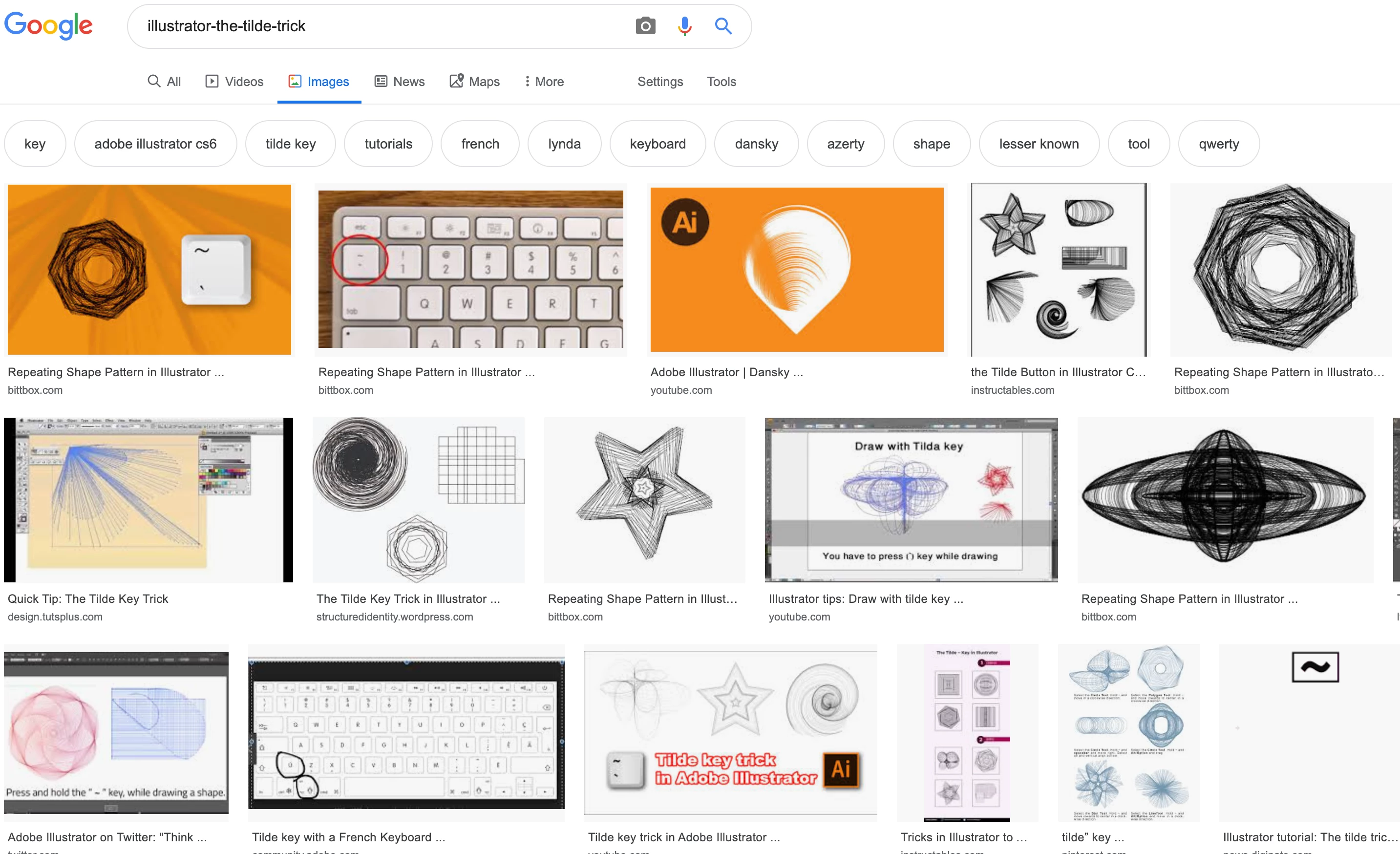Open the More search categories menu
Screen dimensions: 1400x854
point(544,81)
